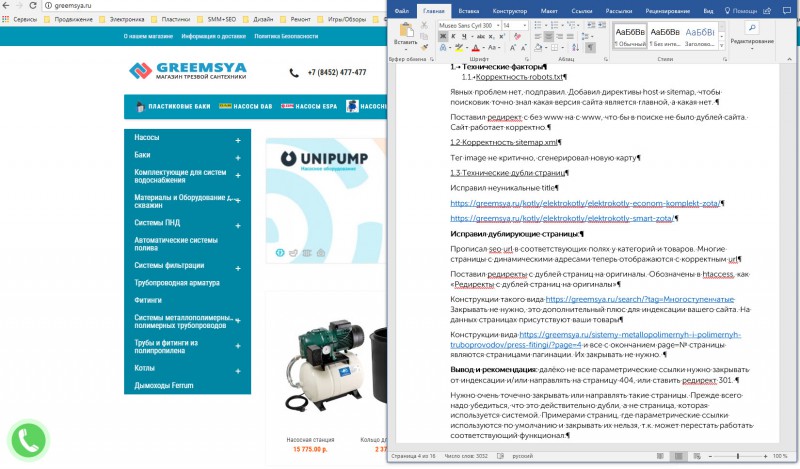
Task: Switch to the Конструктор ribbon tab
Action: click(x=510, y=11)
